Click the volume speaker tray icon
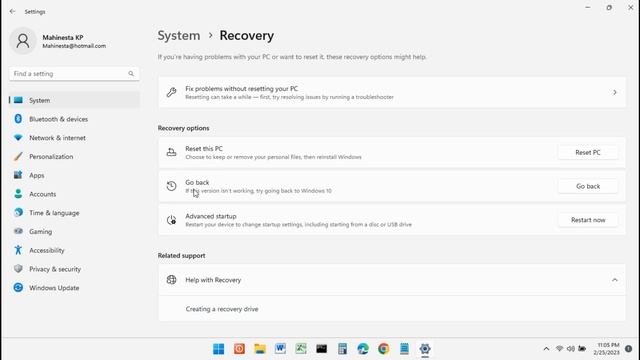The image size is (640, 360). [x=571, y=349]
